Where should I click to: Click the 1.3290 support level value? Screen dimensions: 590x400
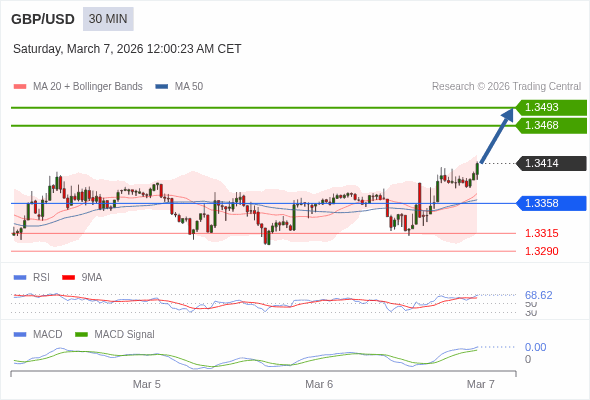pos(541,251)
